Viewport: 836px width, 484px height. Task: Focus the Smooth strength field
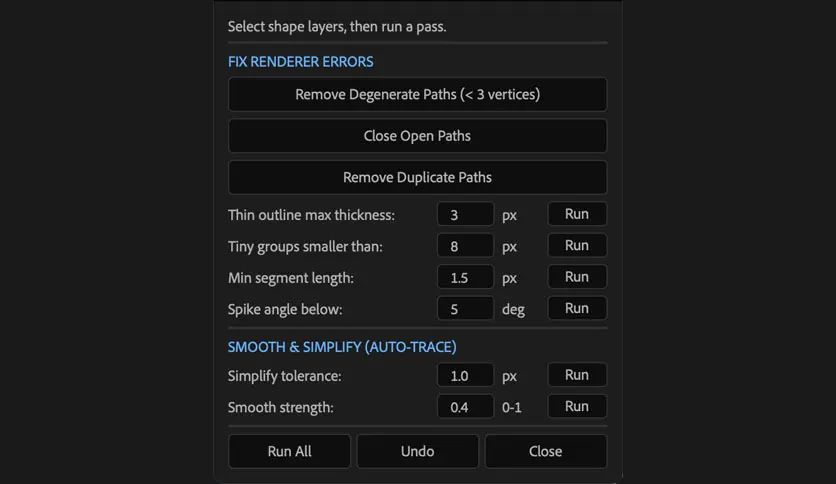[465, 407]
